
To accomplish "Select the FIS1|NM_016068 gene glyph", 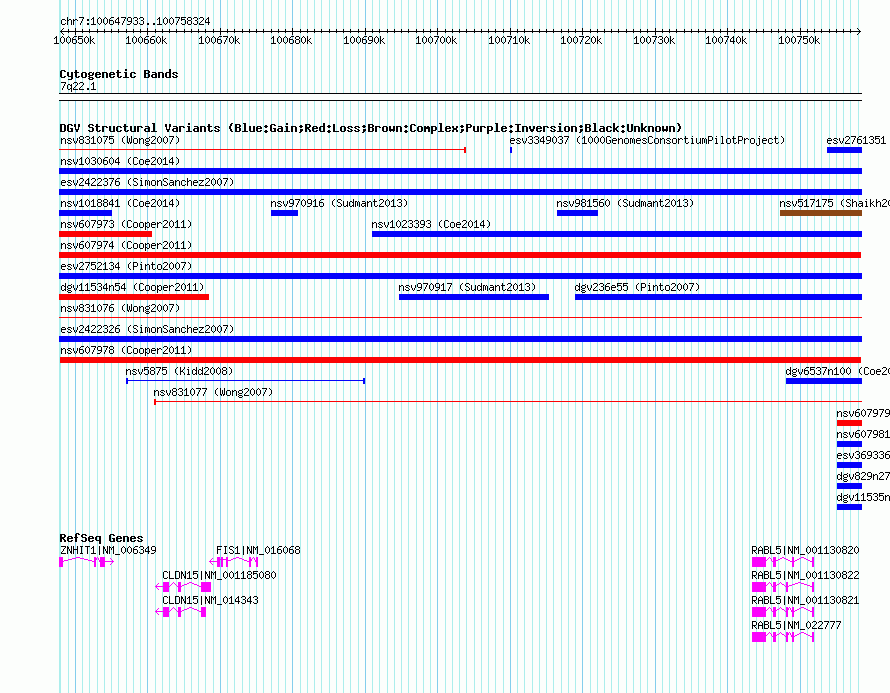I will (234, 562).
